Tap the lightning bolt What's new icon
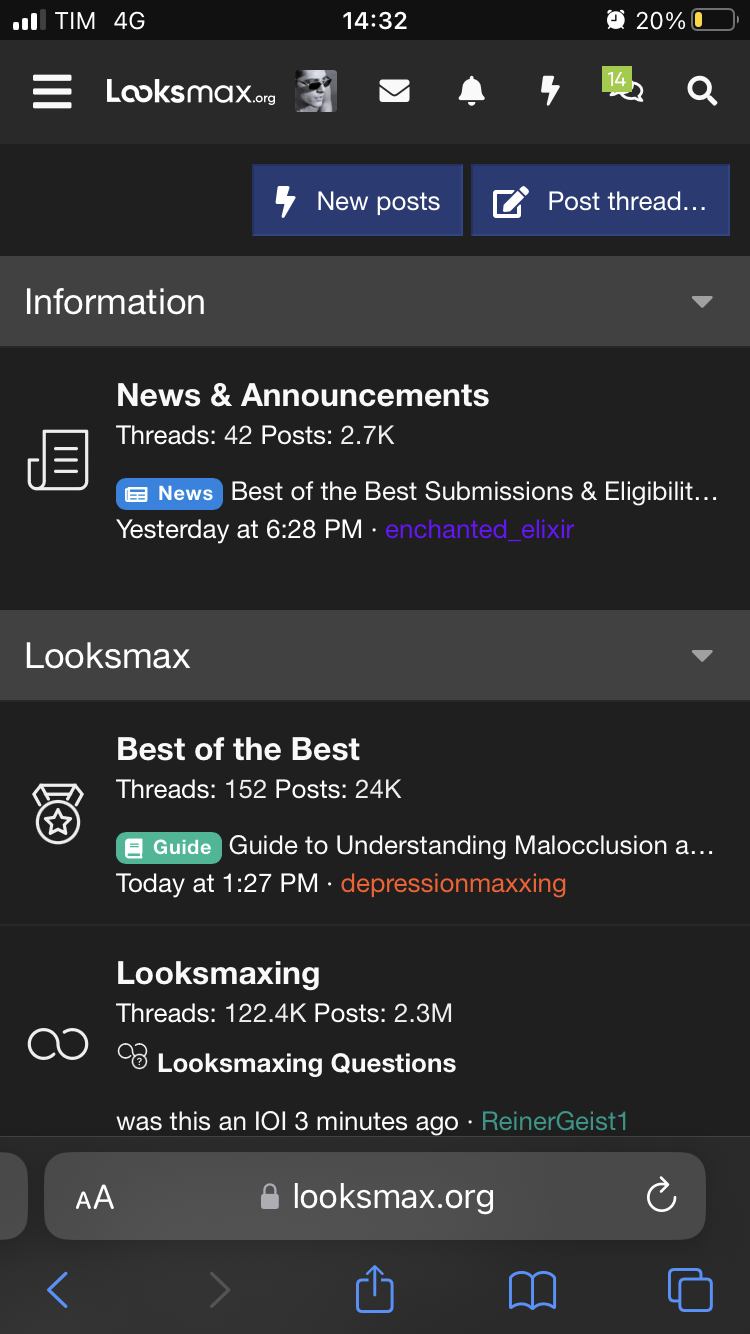 click(x=549, y=92)
